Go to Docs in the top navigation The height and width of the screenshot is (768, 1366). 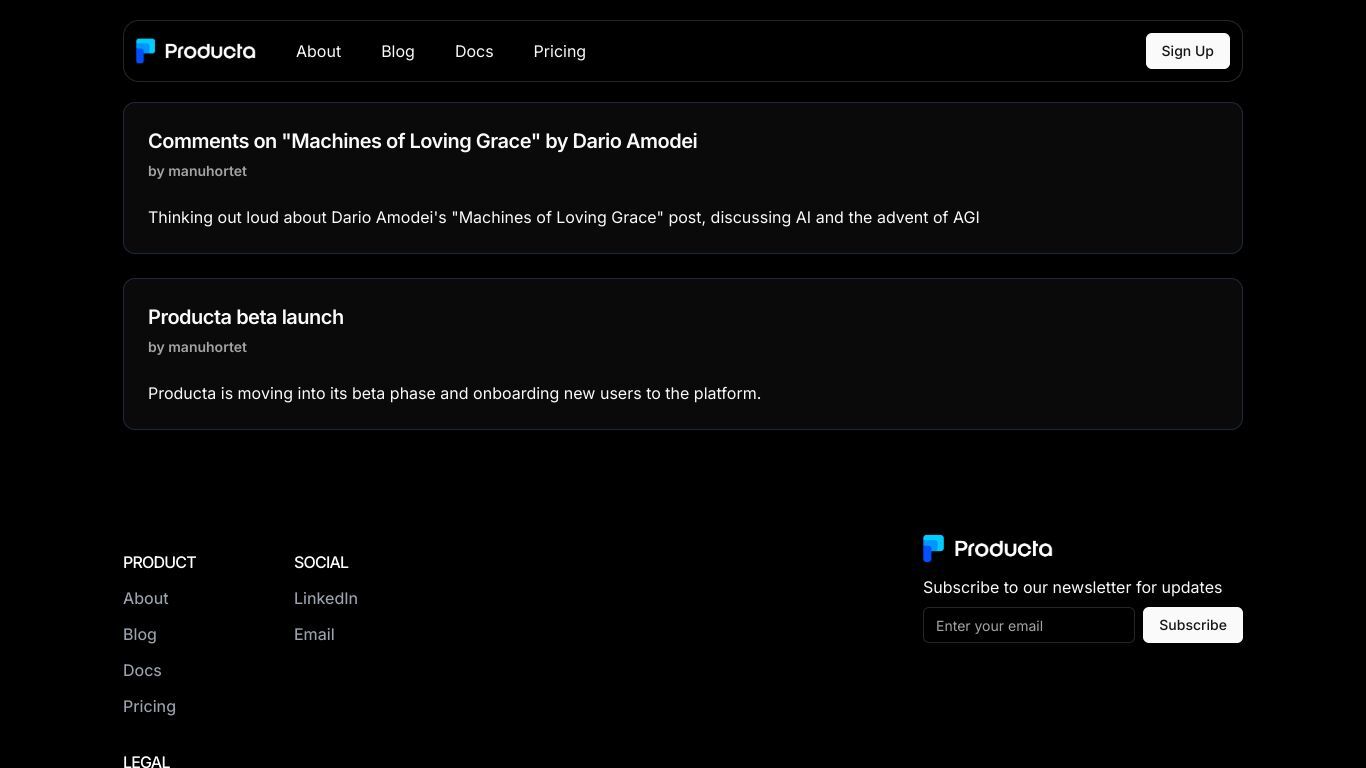pyautogui.click(x=474, y=51)
